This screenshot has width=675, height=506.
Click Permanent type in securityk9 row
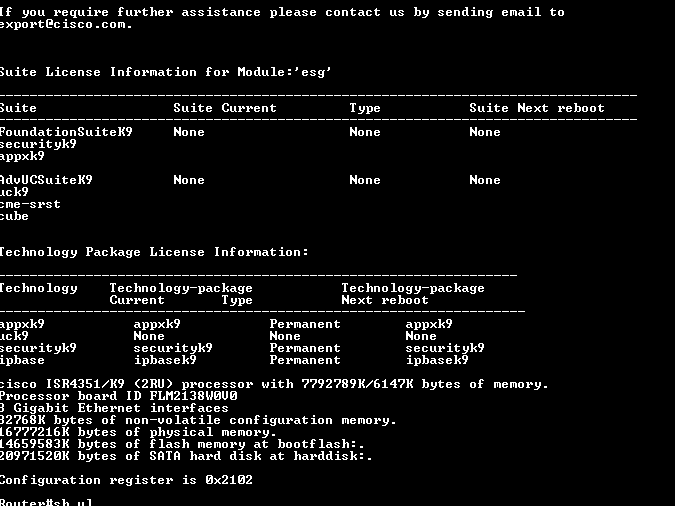pyautogui.click(x=305, y=348)
